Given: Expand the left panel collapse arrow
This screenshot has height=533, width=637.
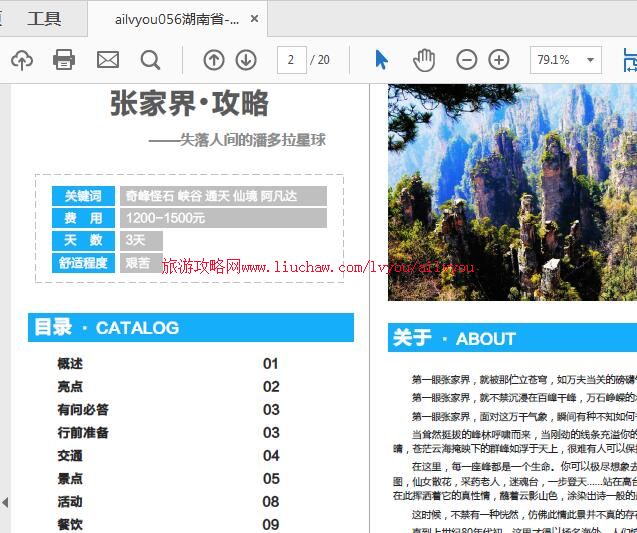Looking at the screenshot, I should [x=5, y=502].
